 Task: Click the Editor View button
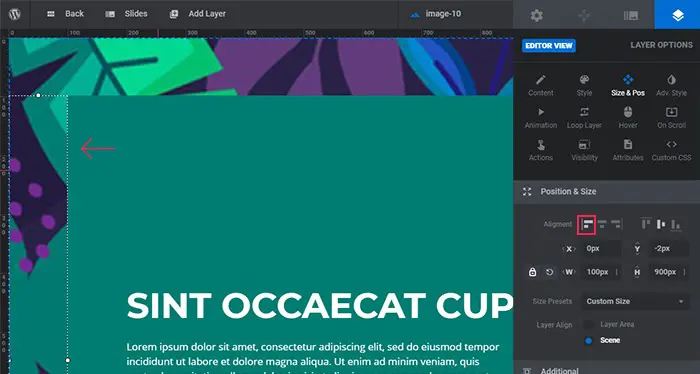[549, 46]
